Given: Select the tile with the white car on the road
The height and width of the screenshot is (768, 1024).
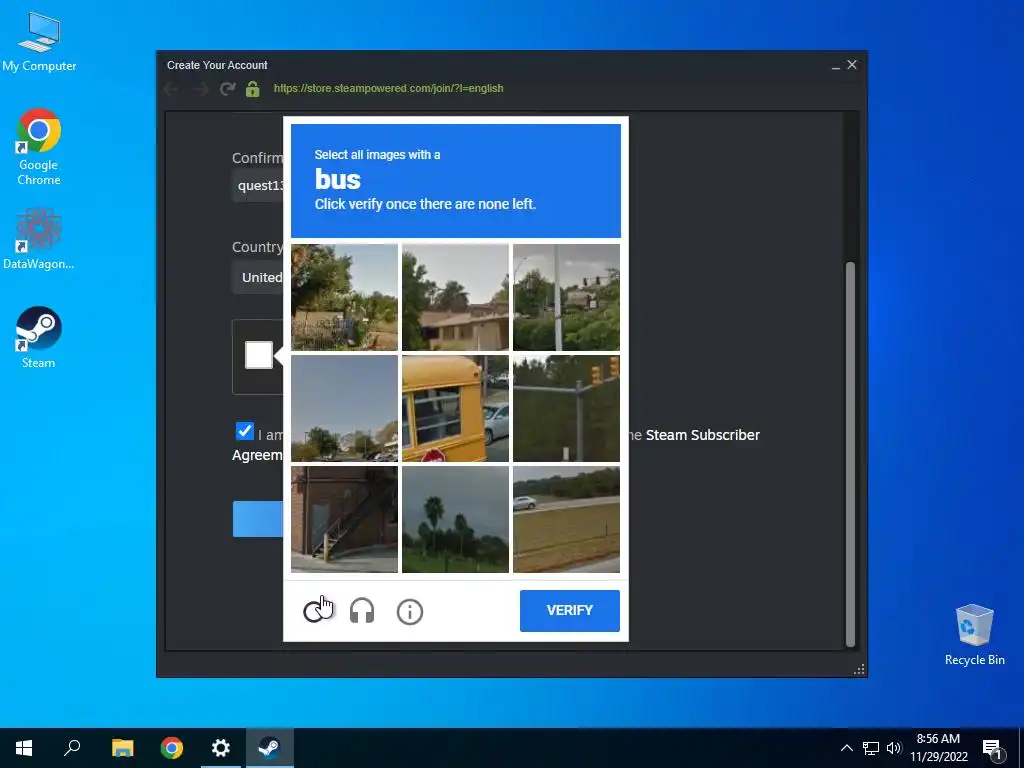Looking at the screenshot, I should pos(566,519).
